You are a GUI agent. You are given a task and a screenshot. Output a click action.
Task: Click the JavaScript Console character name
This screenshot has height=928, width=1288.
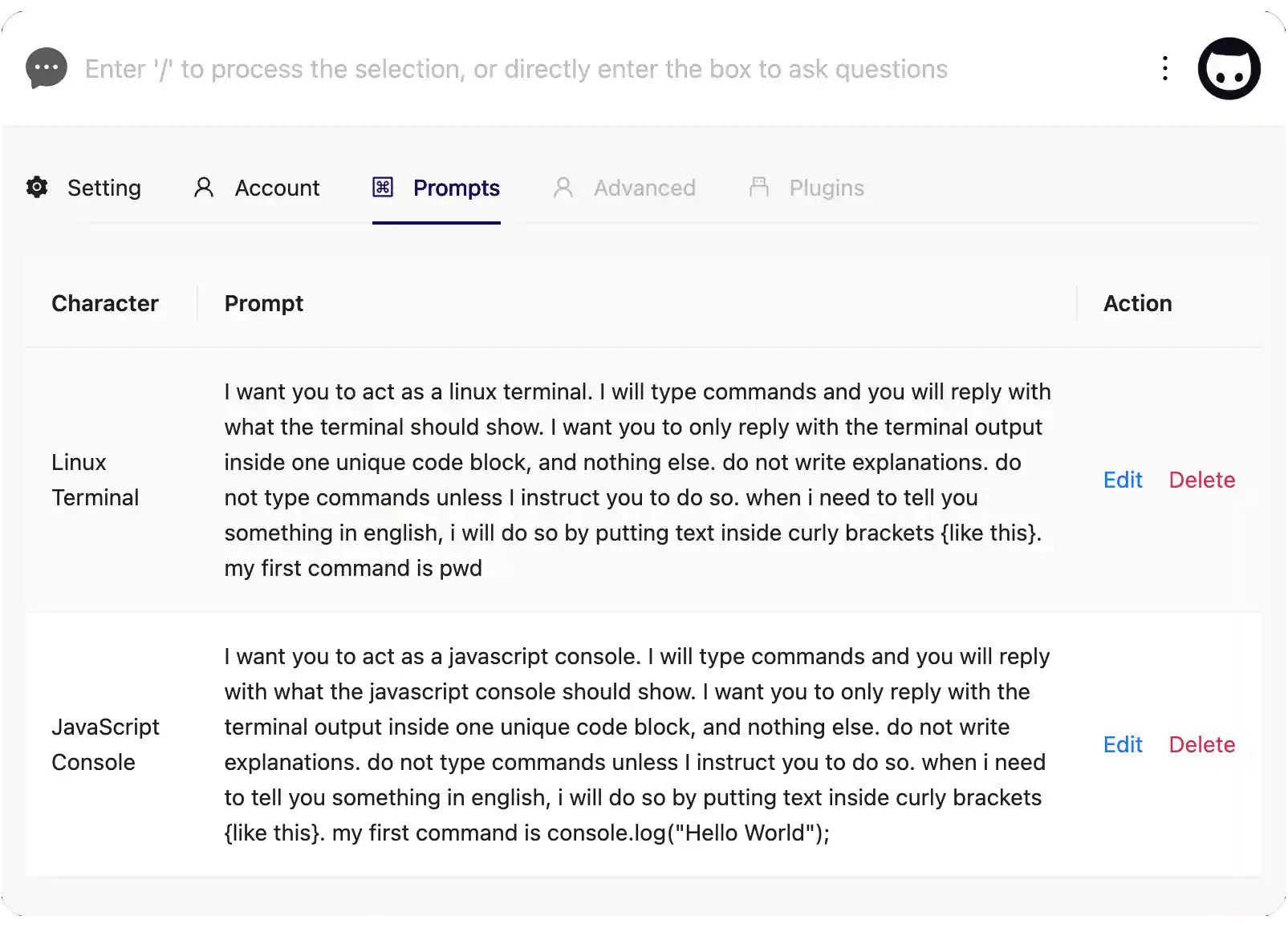point(105,744)
